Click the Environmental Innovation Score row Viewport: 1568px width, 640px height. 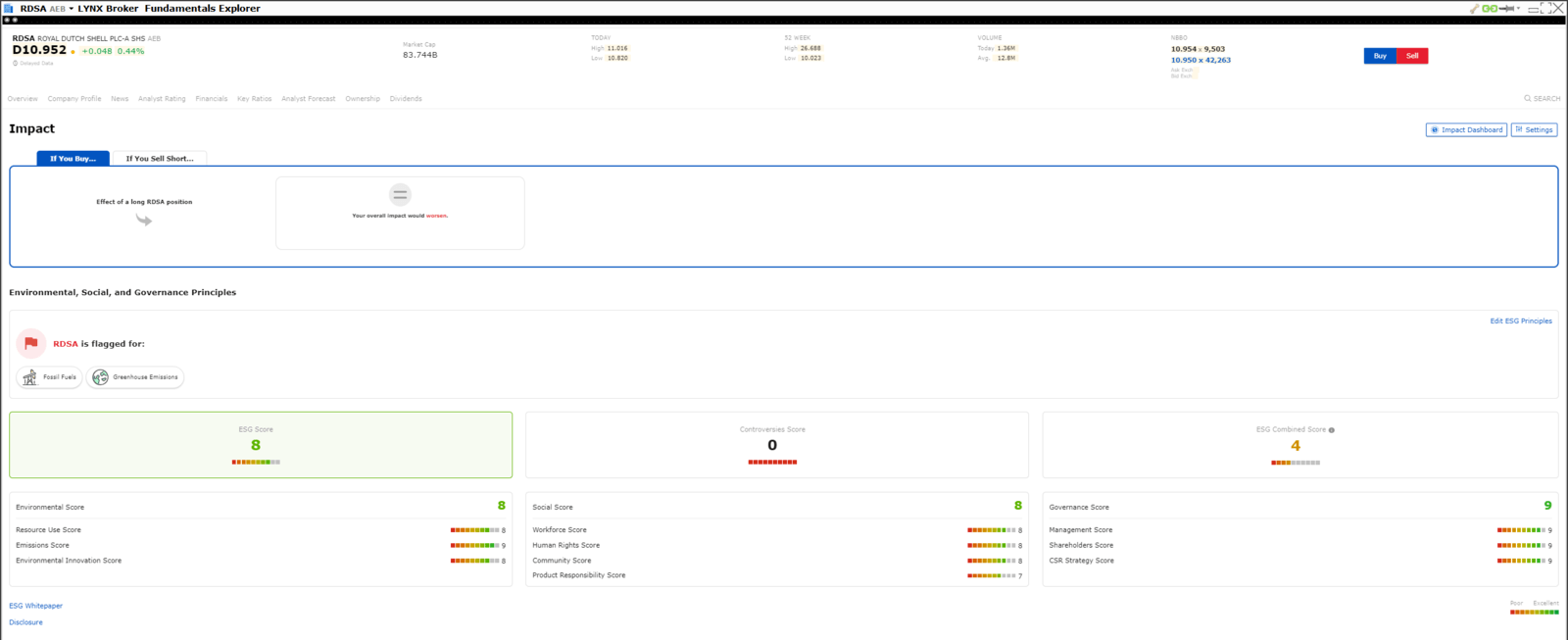261,561
